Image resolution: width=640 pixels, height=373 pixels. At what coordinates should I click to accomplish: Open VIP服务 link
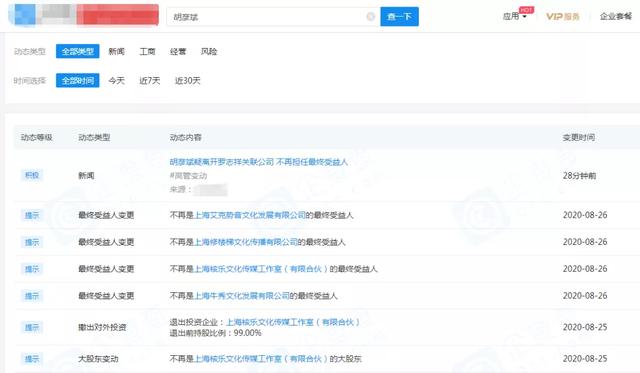tap(563, 16)
